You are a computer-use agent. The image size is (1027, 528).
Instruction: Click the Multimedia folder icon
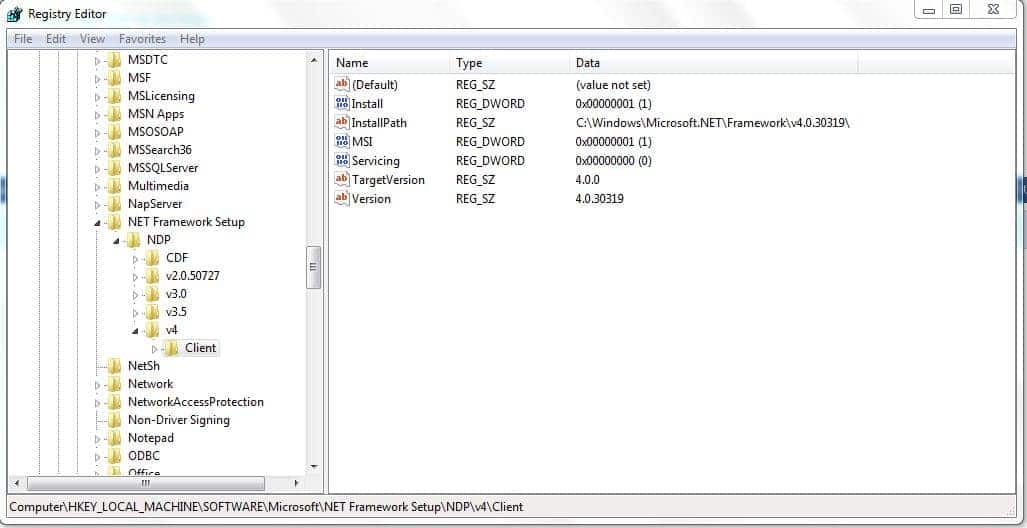pyautogui.click(x=115, y=186)
